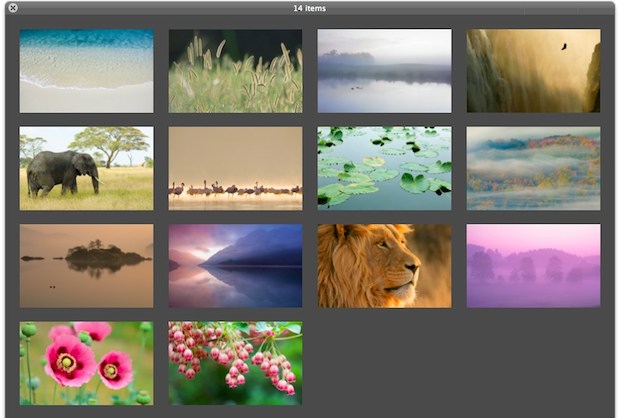Viewport: 620px width, 418px height.
Task: Close the index sheet with X button
Action: point(12,8)
